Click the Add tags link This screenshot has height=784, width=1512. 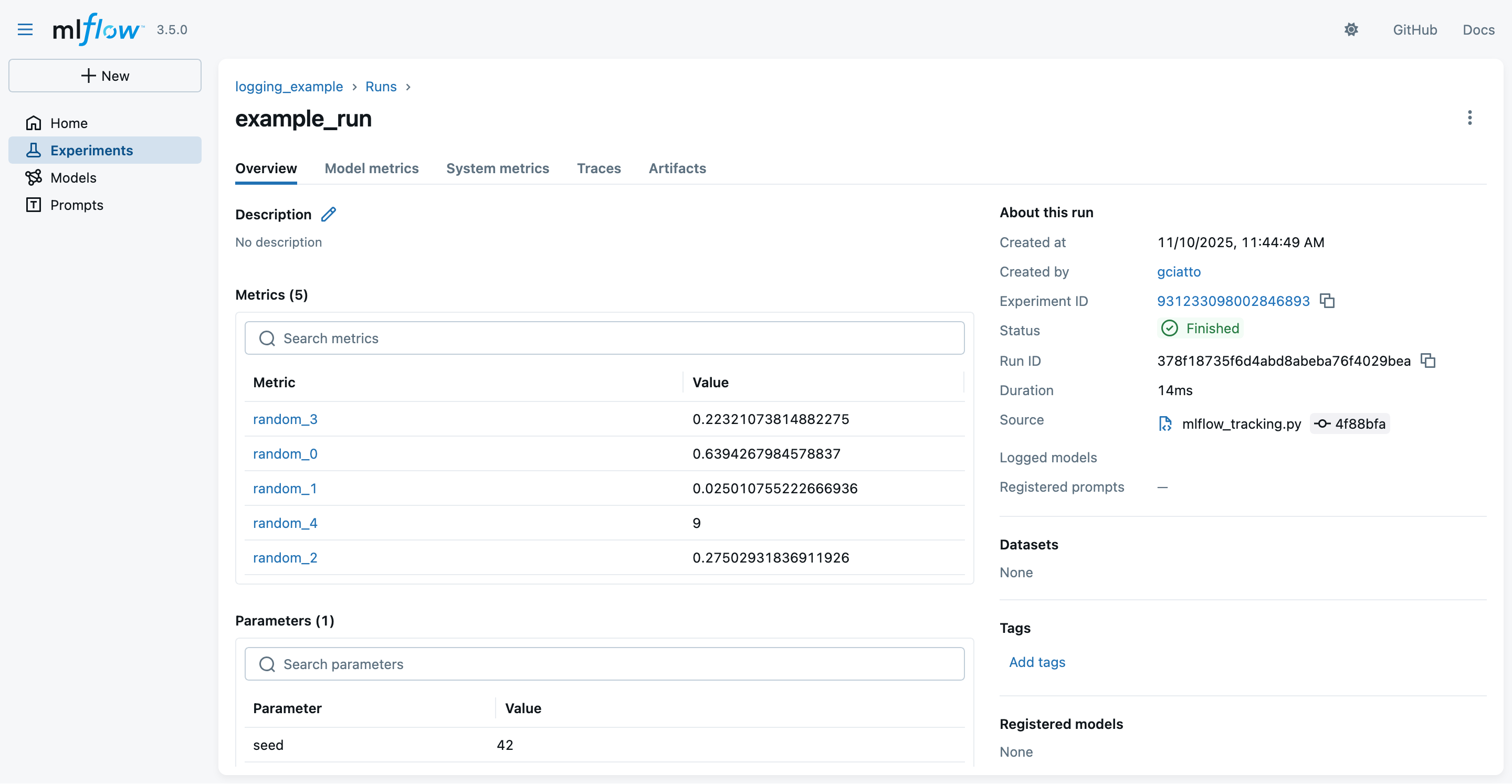pyautogui.click(x=1036, y=662)
